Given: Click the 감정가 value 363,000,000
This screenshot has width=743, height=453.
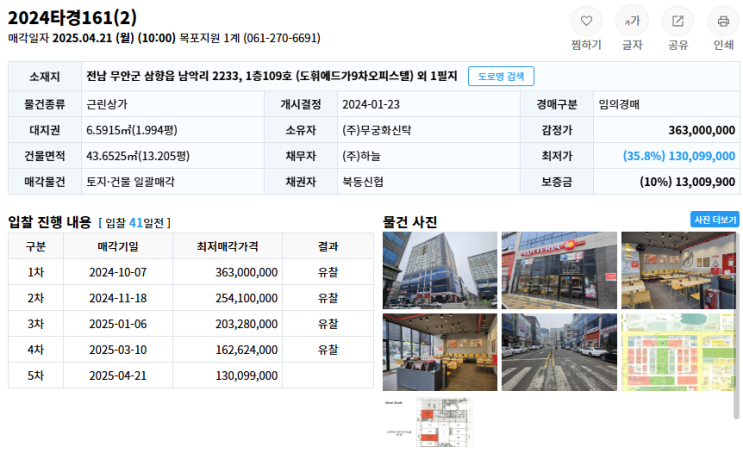Looking at the screenshot, I should 702,130.
